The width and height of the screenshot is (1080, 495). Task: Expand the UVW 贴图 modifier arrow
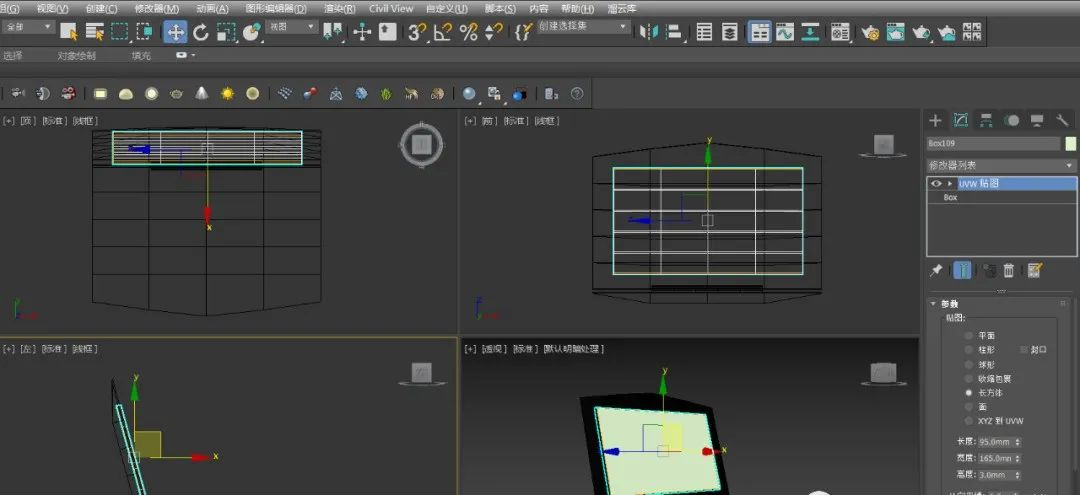[x=951, y=184]
